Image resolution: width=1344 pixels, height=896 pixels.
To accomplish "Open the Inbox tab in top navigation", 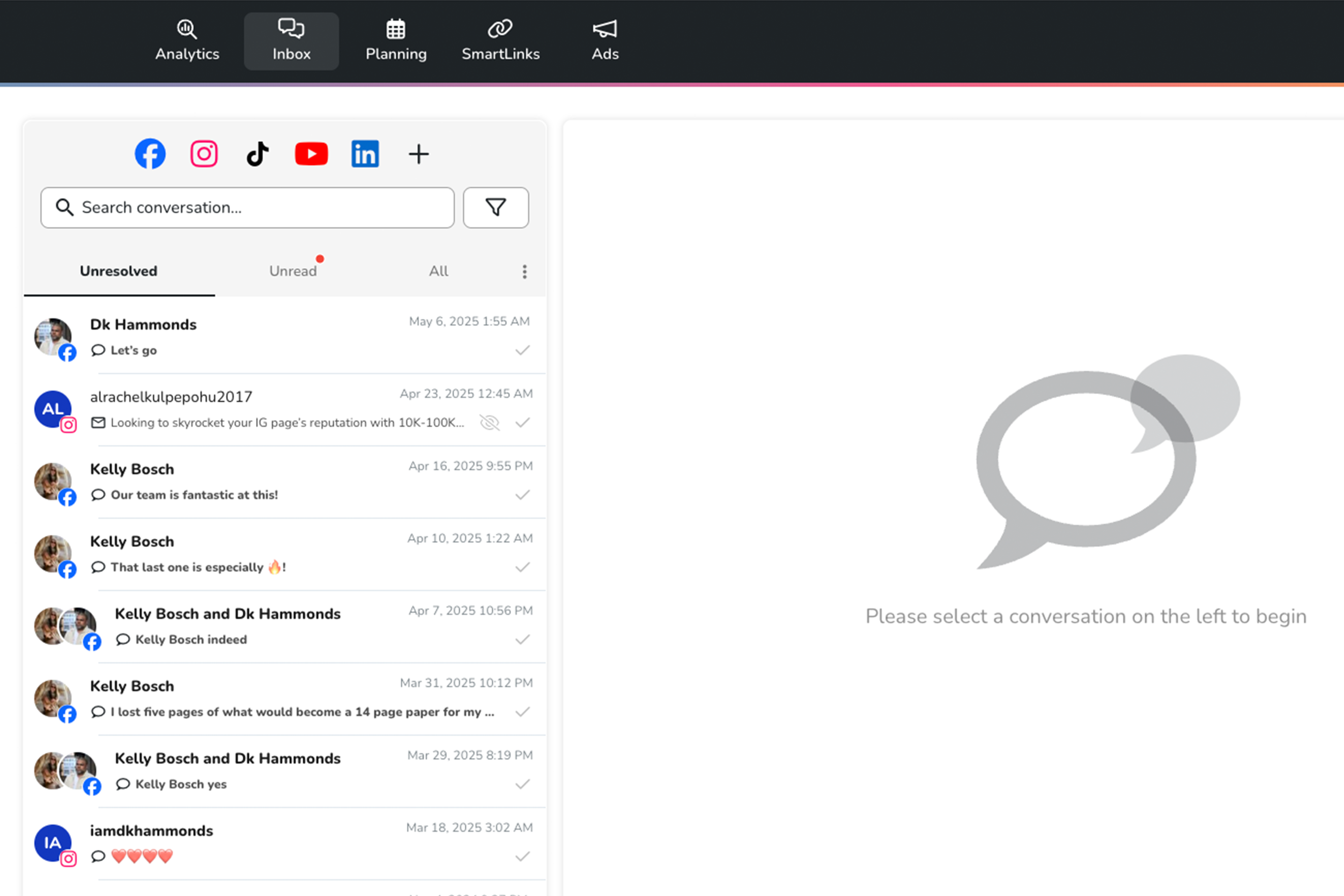I will coord(292,41).
